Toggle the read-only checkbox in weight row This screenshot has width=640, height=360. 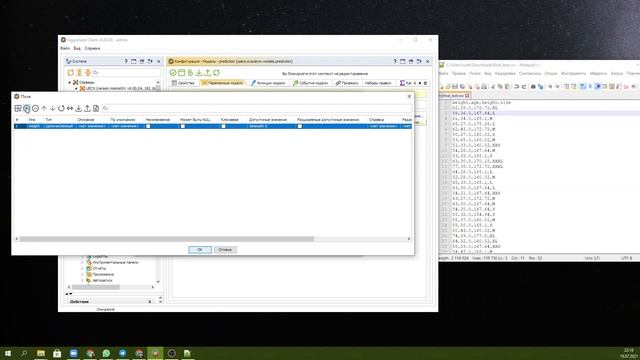148,127
